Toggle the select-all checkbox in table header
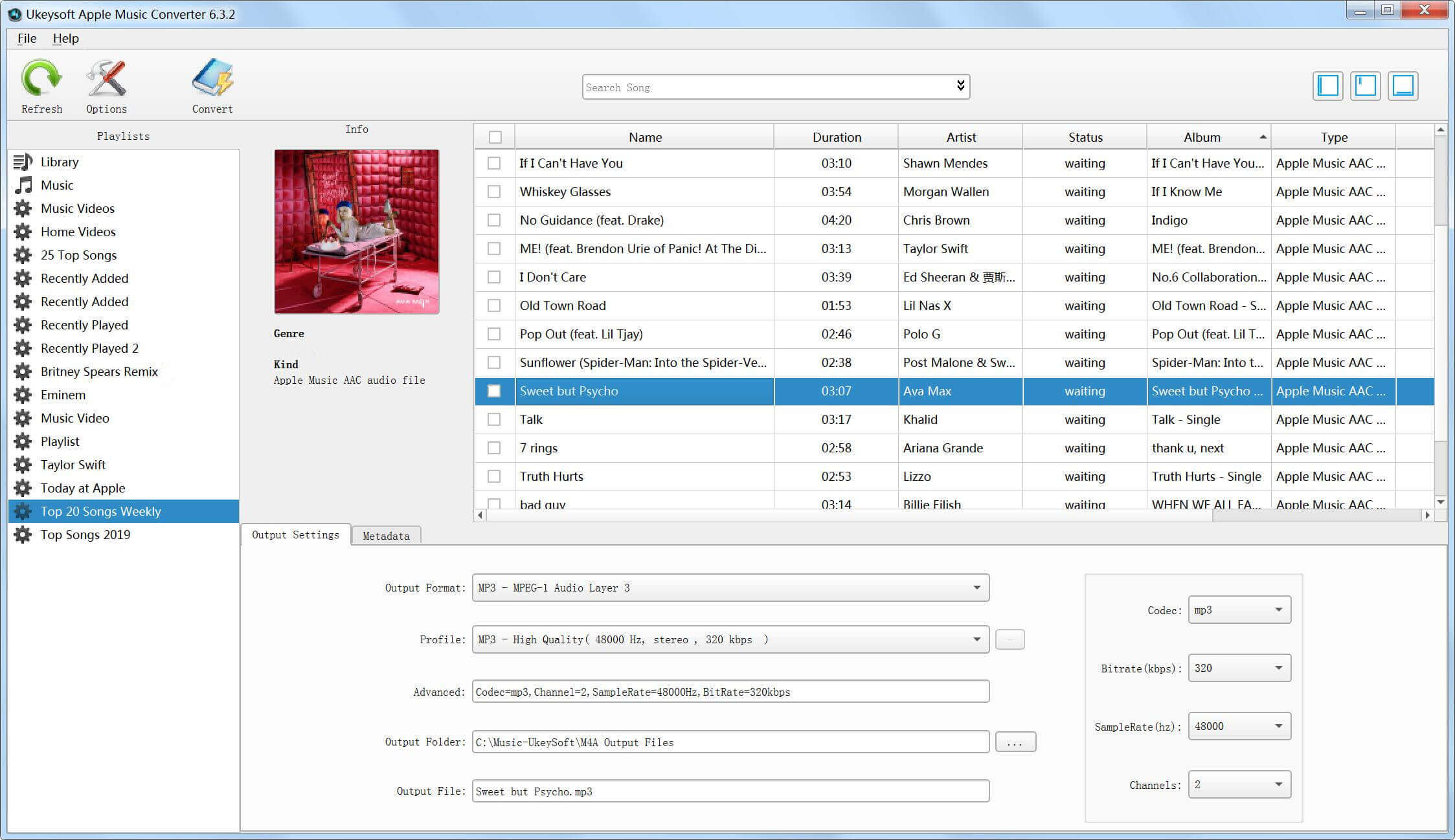The width and height of the screenshot is (1455, 840). pyautogui.click(x=495, y=137)
